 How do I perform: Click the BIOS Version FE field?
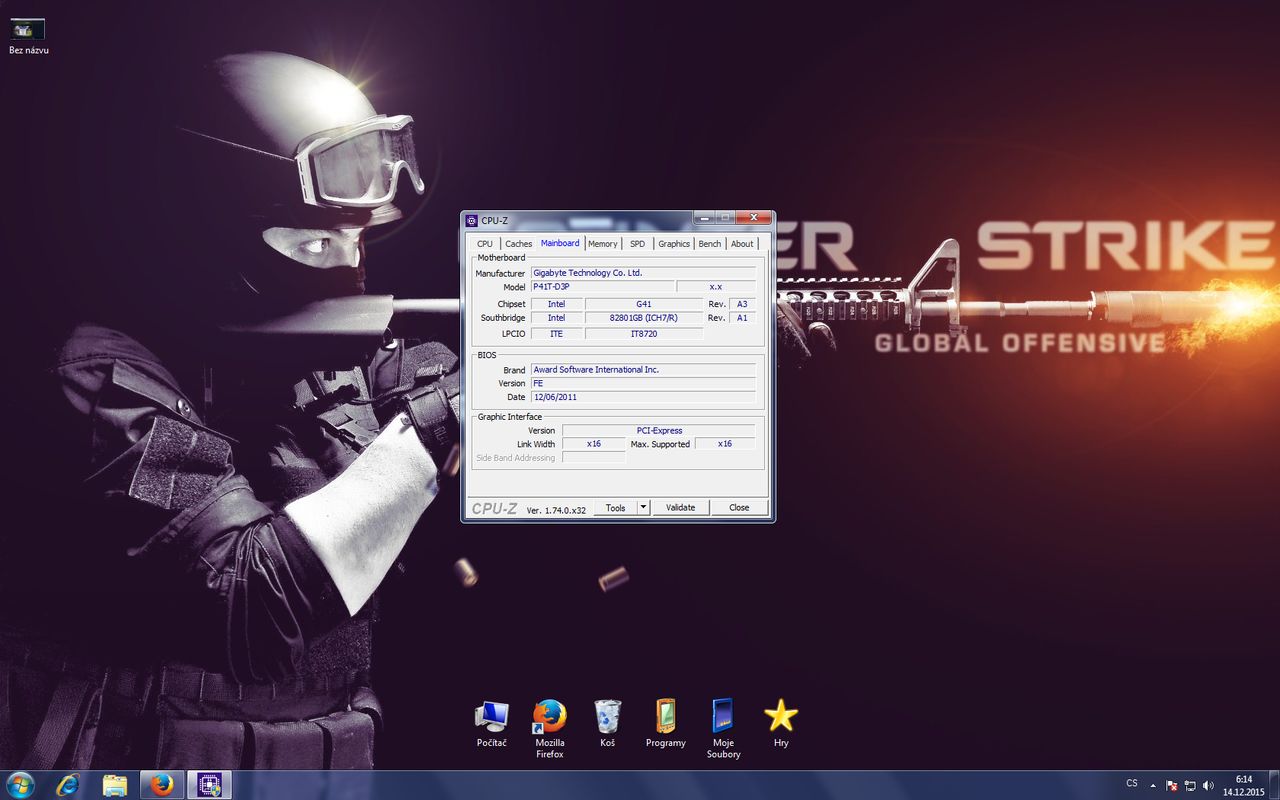point(643,383)
